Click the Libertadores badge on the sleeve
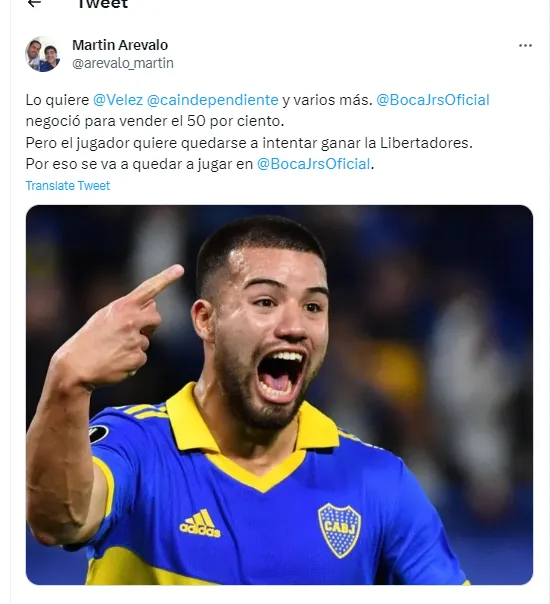 99,433
